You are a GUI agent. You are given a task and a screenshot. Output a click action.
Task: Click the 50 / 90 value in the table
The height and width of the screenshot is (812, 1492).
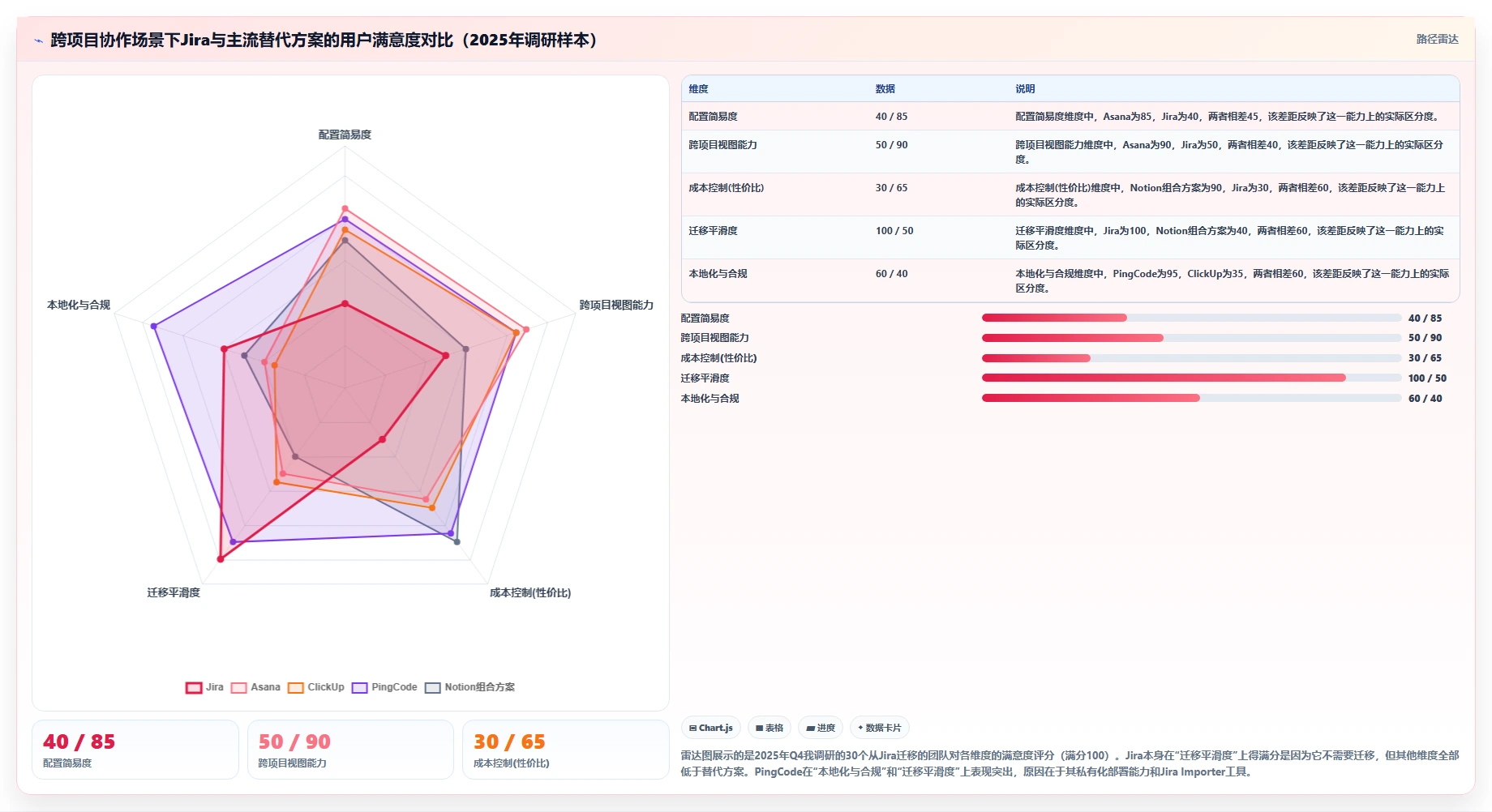click(x=891, y=145)
